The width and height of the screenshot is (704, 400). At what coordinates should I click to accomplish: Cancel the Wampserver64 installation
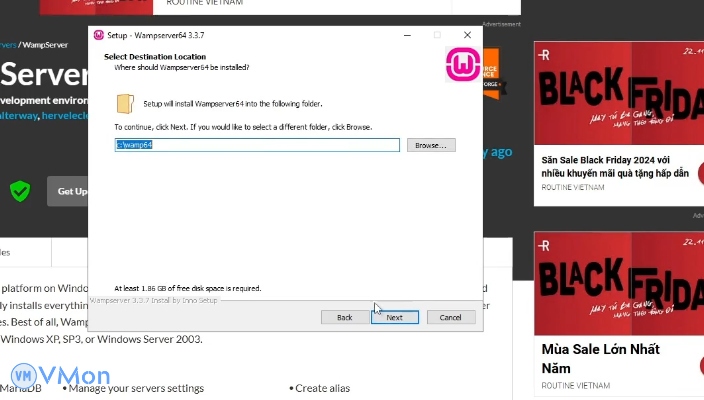pyautogui.click(x=450, y=317)
